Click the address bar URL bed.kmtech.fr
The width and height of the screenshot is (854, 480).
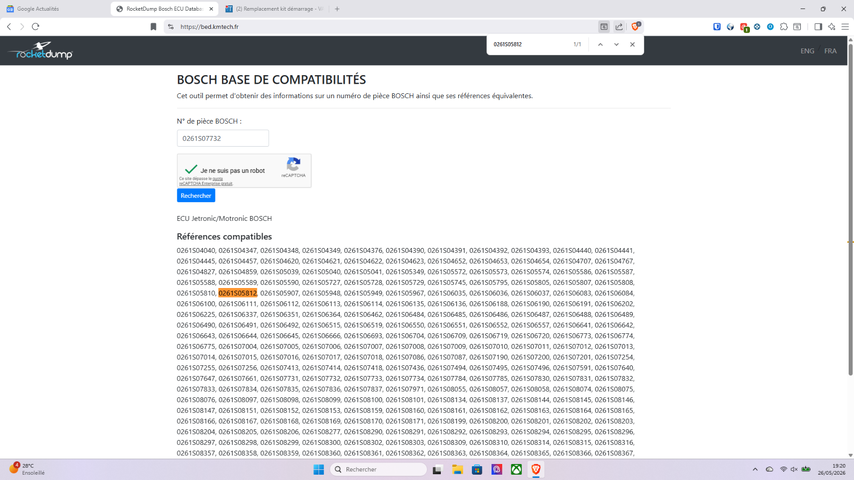(209, 27)
